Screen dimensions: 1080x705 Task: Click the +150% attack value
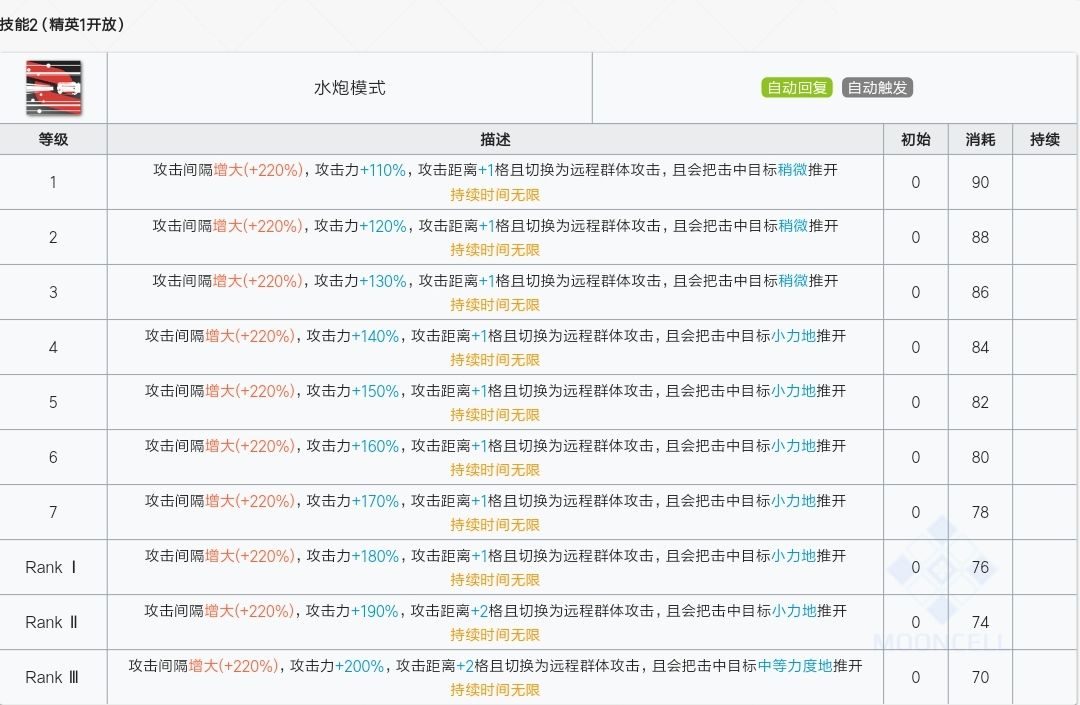[375, 391]
